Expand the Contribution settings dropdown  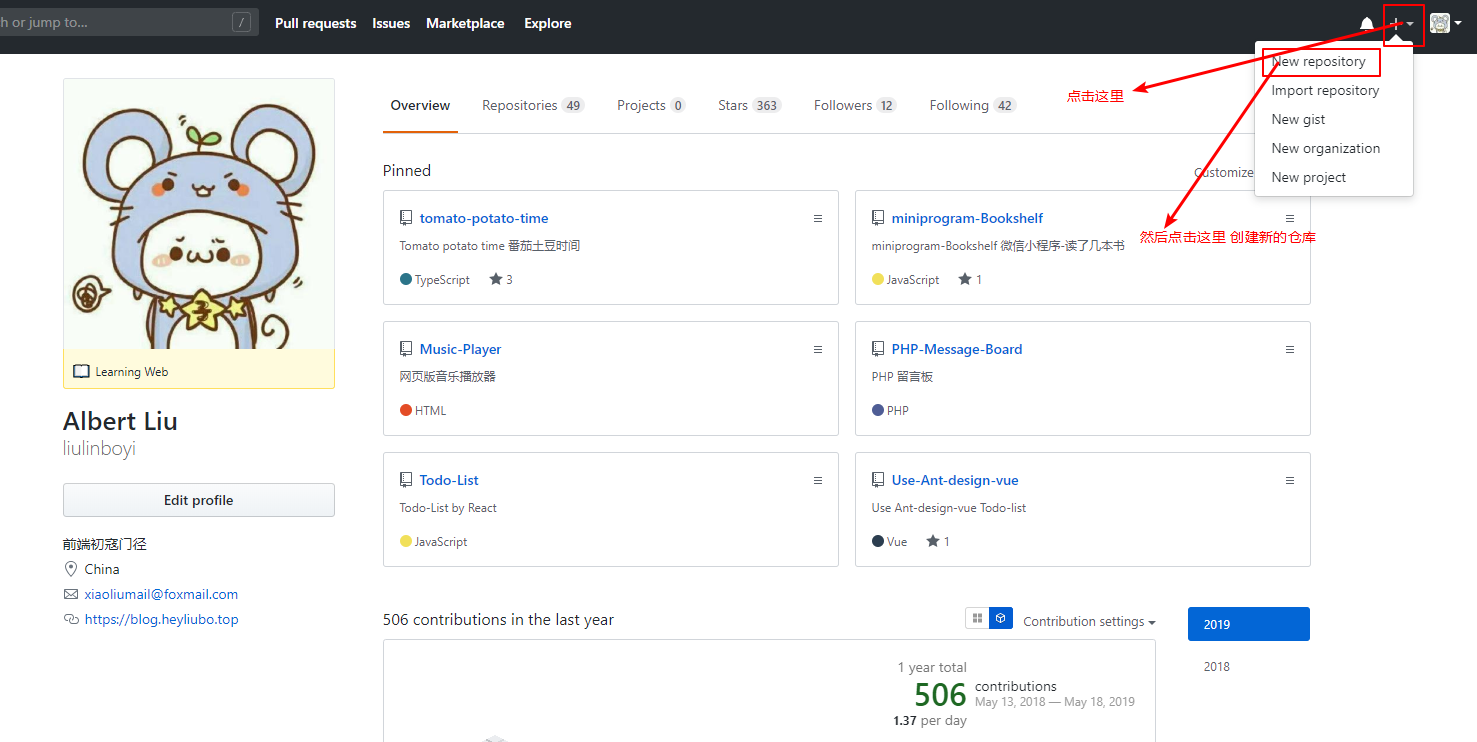[x=1089, y=622]
